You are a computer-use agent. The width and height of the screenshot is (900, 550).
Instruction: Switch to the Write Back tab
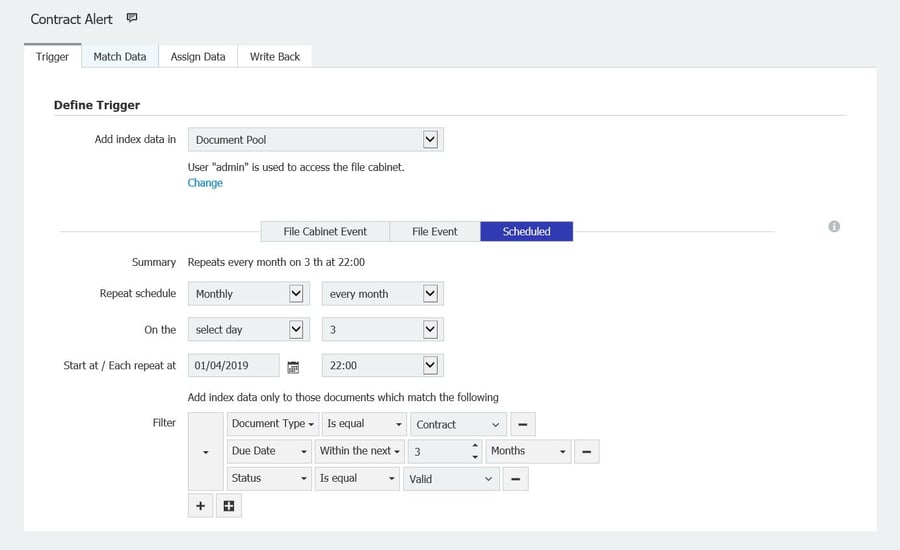click(x=275, y=57)
